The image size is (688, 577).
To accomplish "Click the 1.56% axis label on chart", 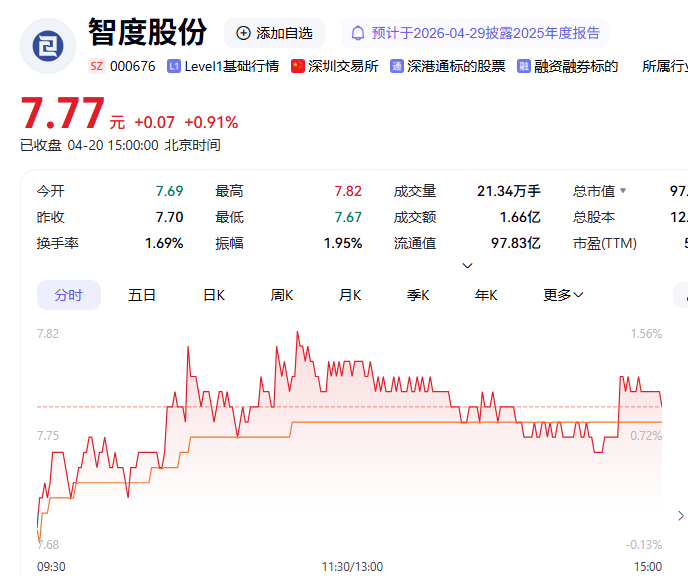I will 646,333.
